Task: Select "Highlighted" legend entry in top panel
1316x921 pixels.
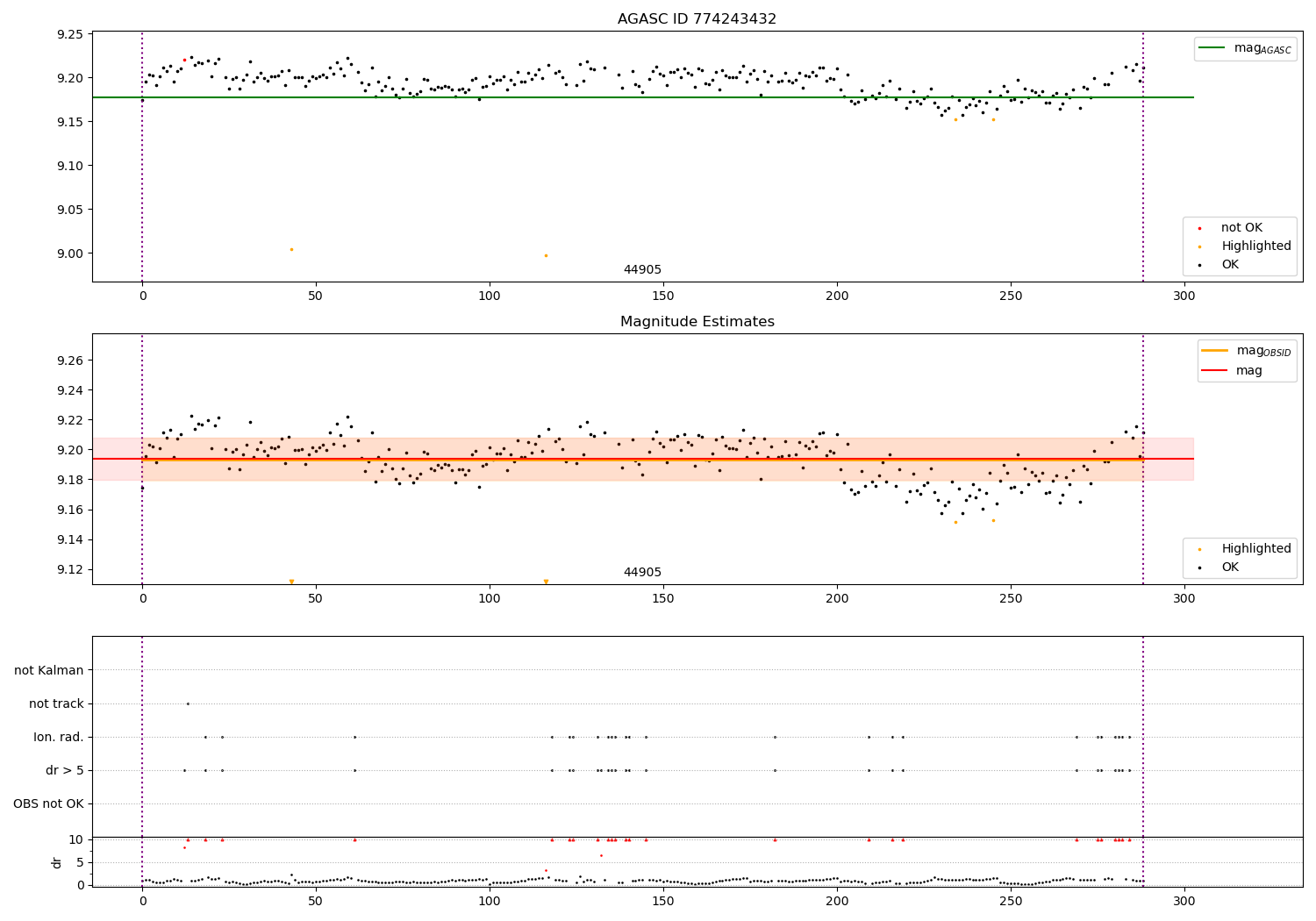Action: tap(1245, 246)
